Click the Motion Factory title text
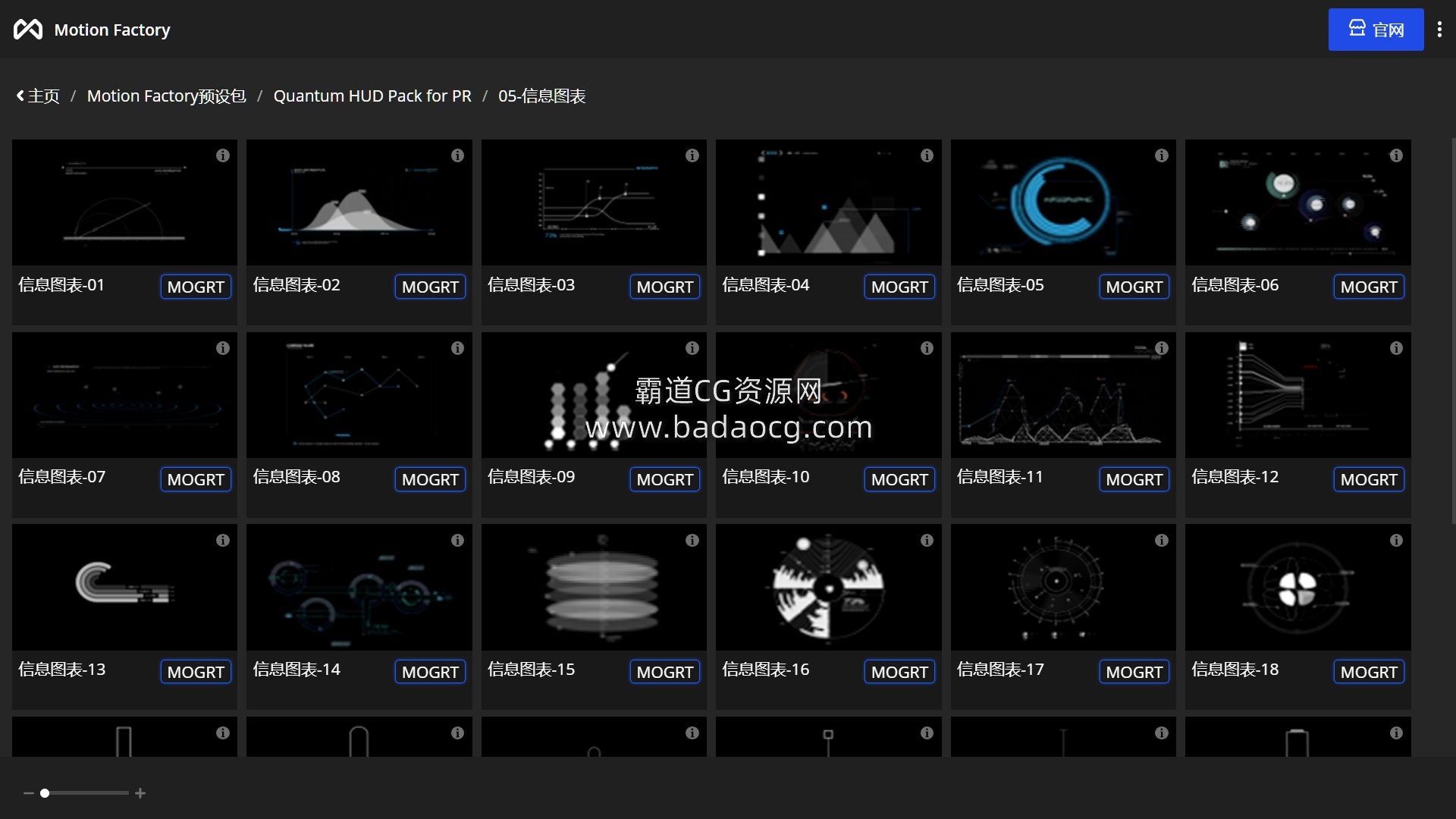Viewport: 1456px width, 819px height. pos(112,30)
